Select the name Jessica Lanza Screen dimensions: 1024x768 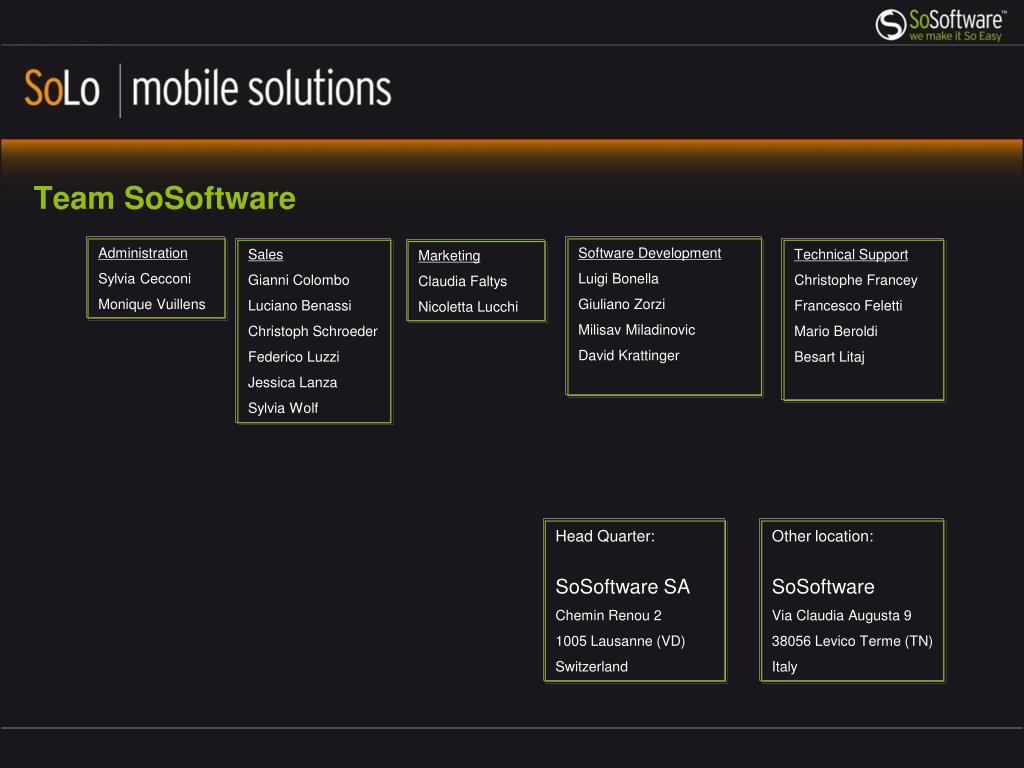[x=293, y=383]
